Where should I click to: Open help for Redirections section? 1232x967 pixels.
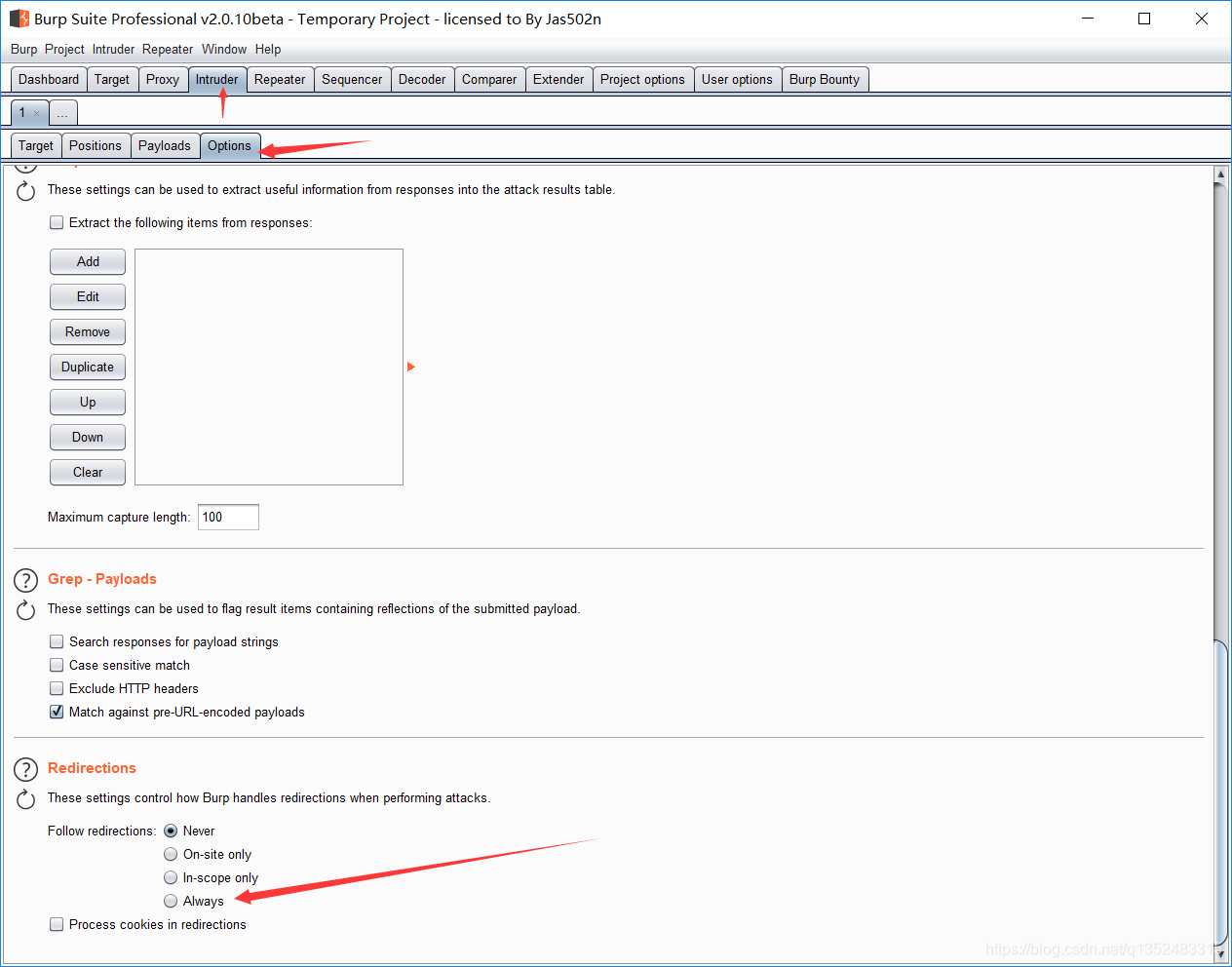(x=25, y=770)
